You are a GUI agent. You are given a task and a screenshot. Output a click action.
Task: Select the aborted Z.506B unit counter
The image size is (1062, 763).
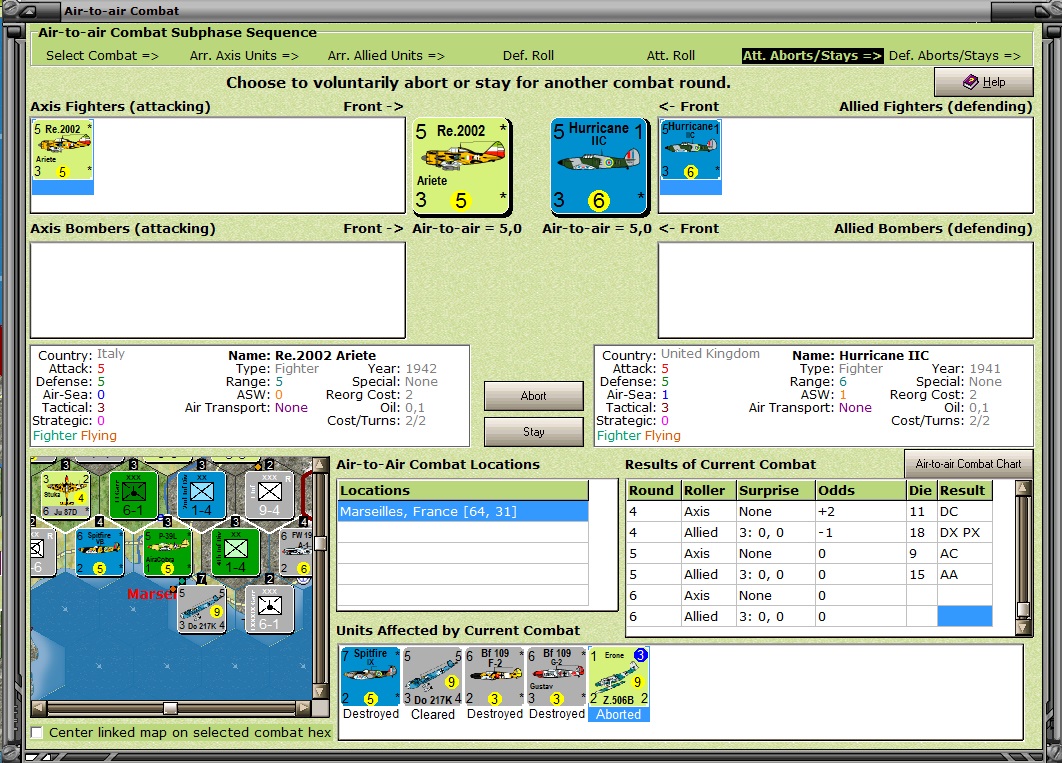[x=619, y=676]
